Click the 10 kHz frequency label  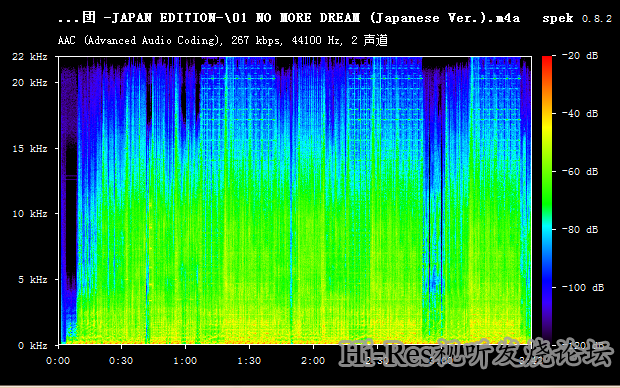coord(30,214)
